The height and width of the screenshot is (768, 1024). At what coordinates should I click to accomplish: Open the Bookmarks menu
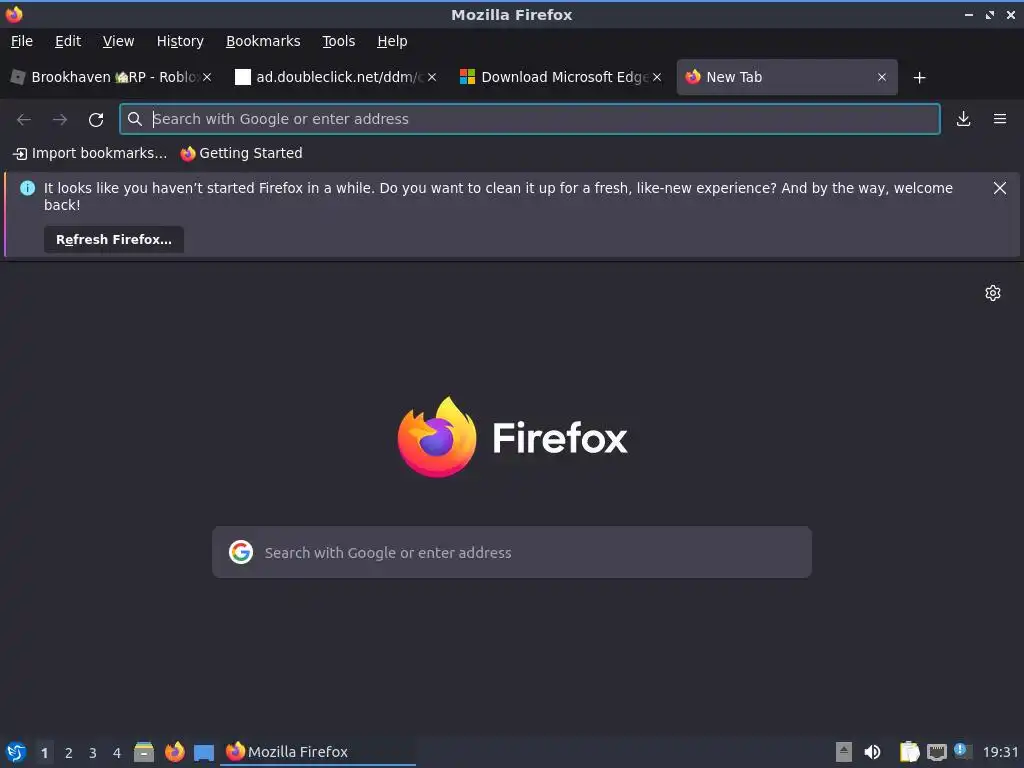click(263, 41)
